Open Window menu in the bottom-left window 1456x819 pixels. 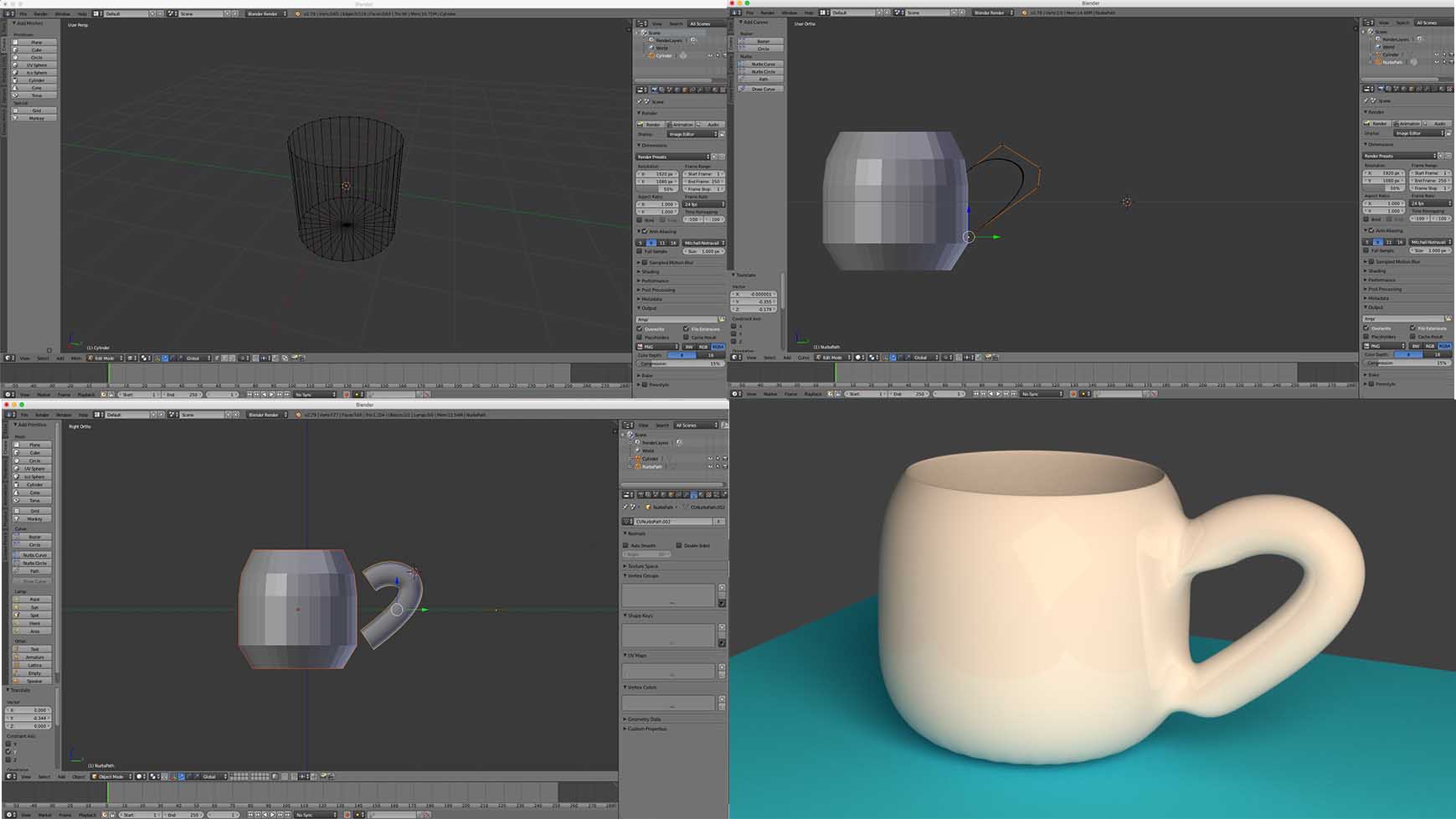coord(62,415)
